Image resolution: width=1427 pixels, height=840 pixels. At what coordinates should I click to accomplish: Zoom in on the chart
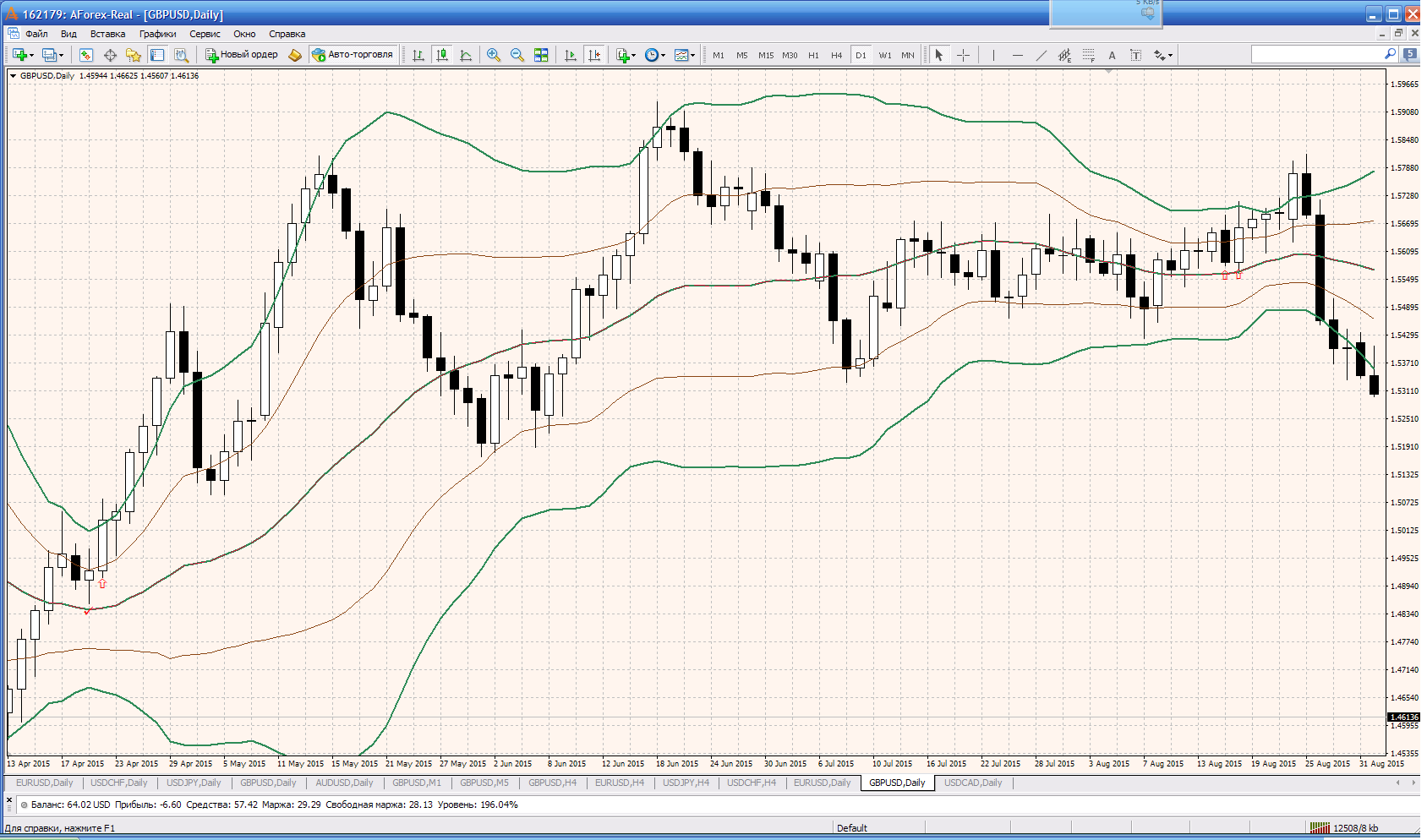pyautogui.click(x=494, y=55)
